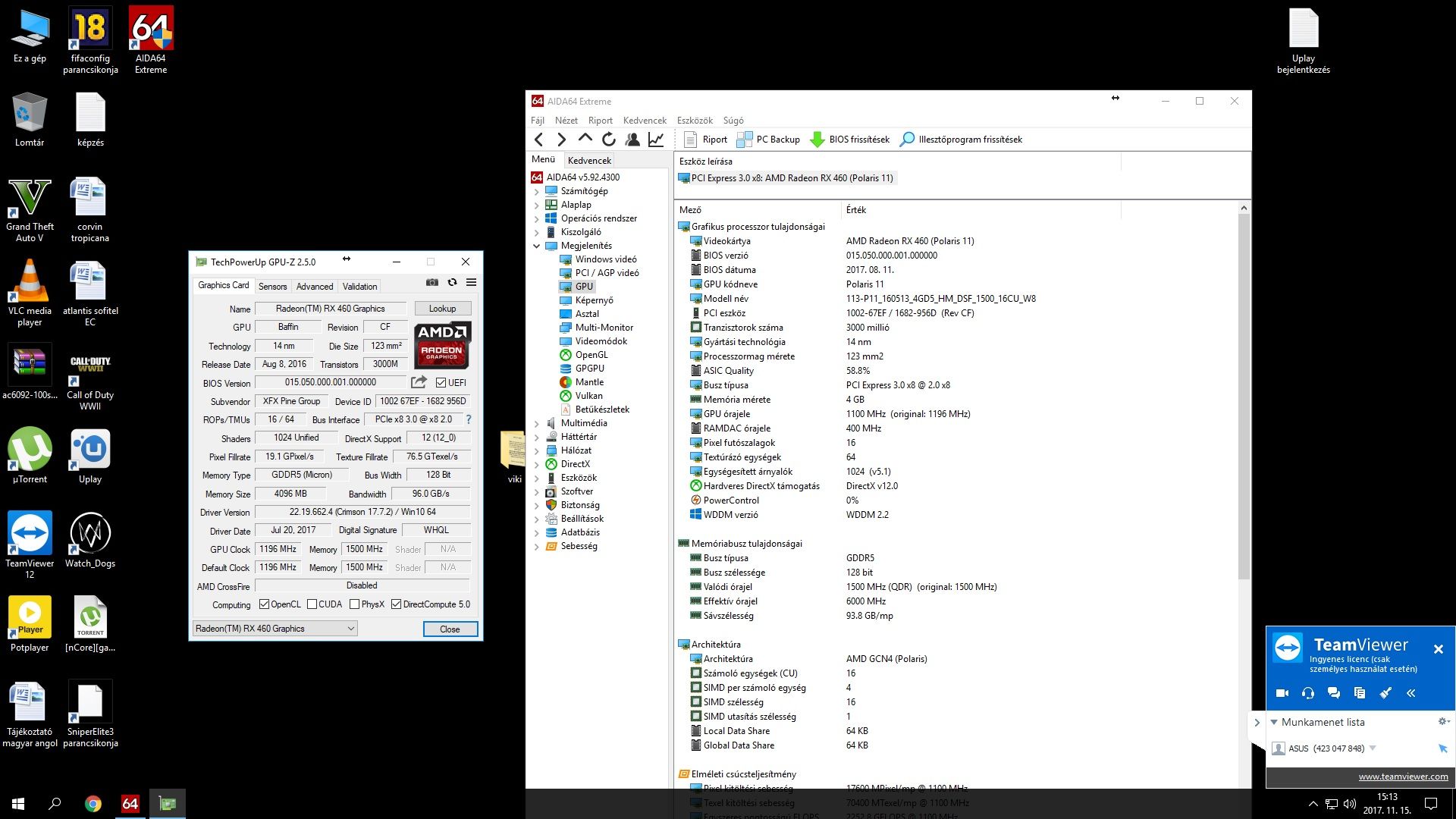Take a GPU-Z screenshot with the camera icon
Viewport: 1456px width, 819px height.
point(432,282)
